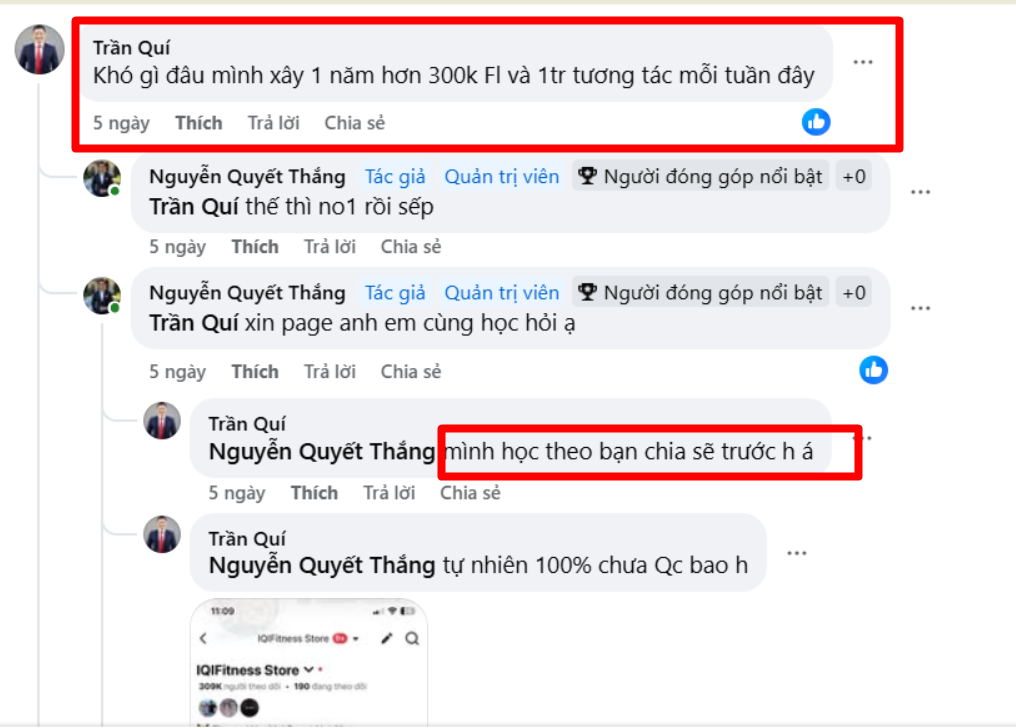Click trophy "Người đóng góp nổi bật" badge on first reply
The height and width of the screenshot is (728, 1016).
tap(700, 177)
